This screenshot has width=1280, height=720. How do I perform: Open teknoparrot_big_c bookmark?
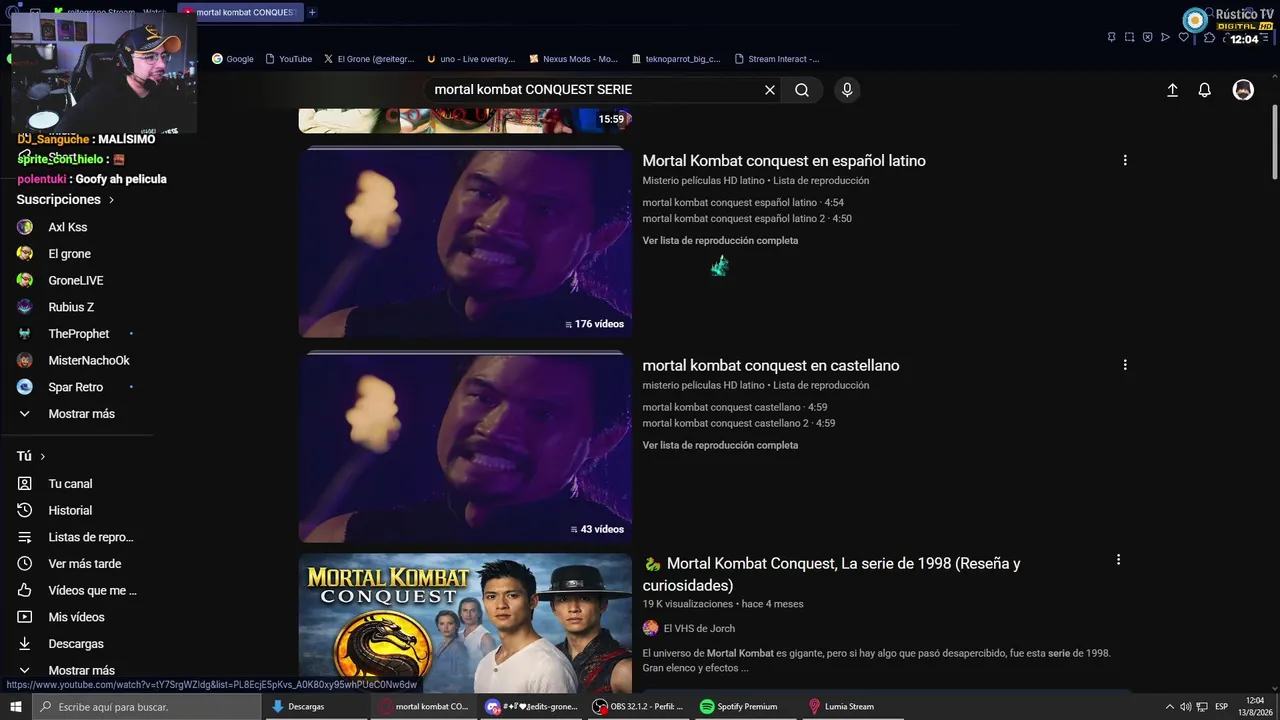point(676,59)
